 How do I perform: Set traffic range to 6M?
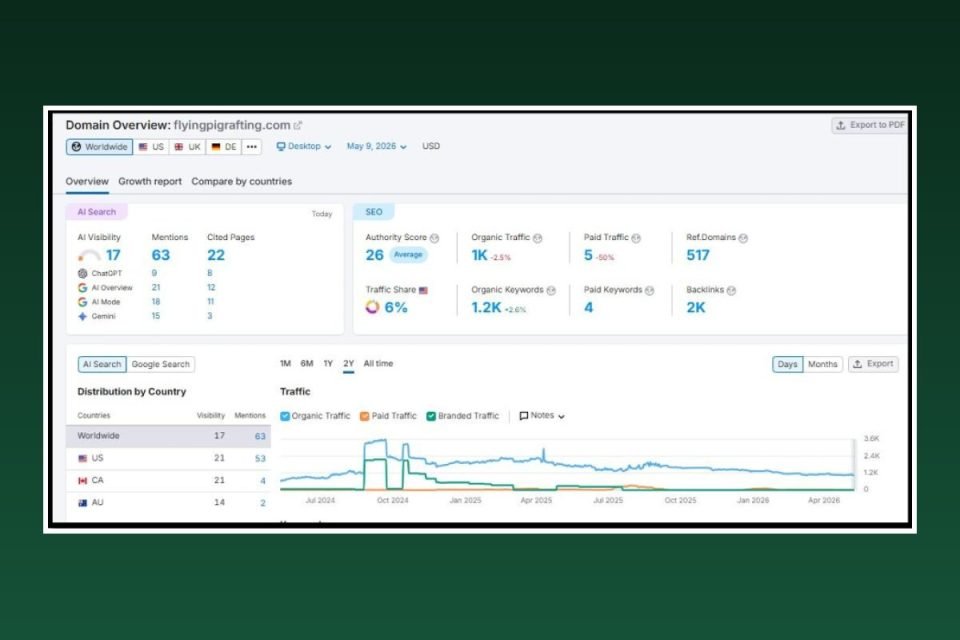coord(307,364)
